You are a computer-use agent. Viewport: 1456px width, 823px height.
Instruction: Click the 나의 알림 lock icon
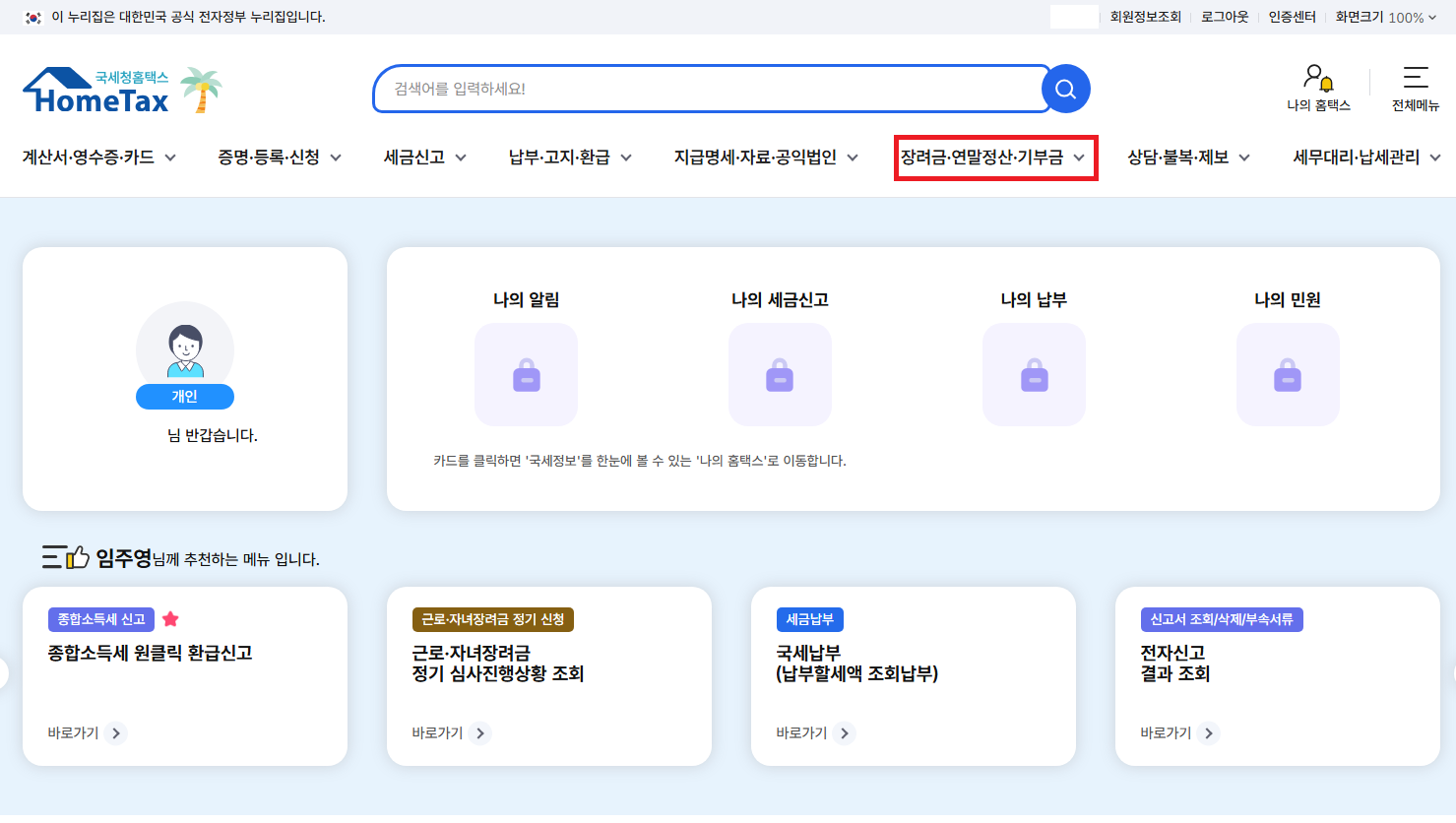click(x=526, y=374)
